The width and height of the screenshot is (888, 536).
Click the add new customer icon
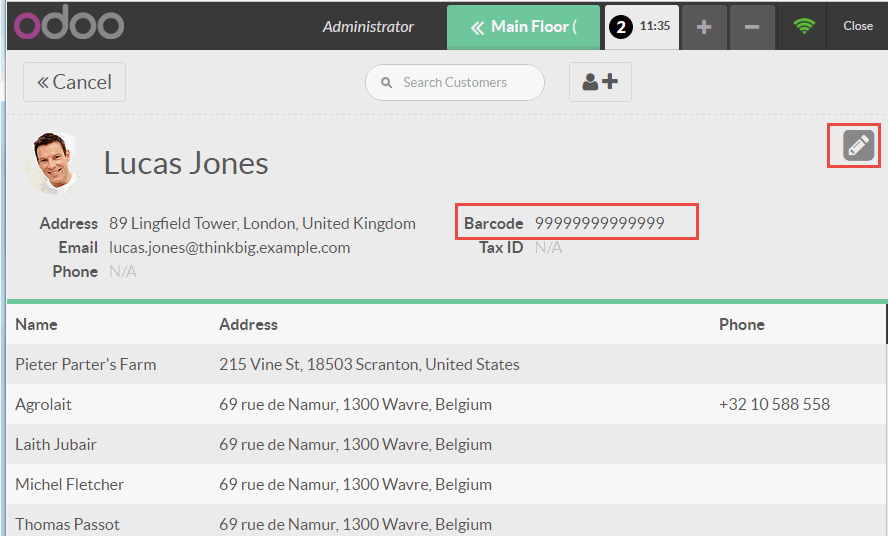click(x=600, y=82)
